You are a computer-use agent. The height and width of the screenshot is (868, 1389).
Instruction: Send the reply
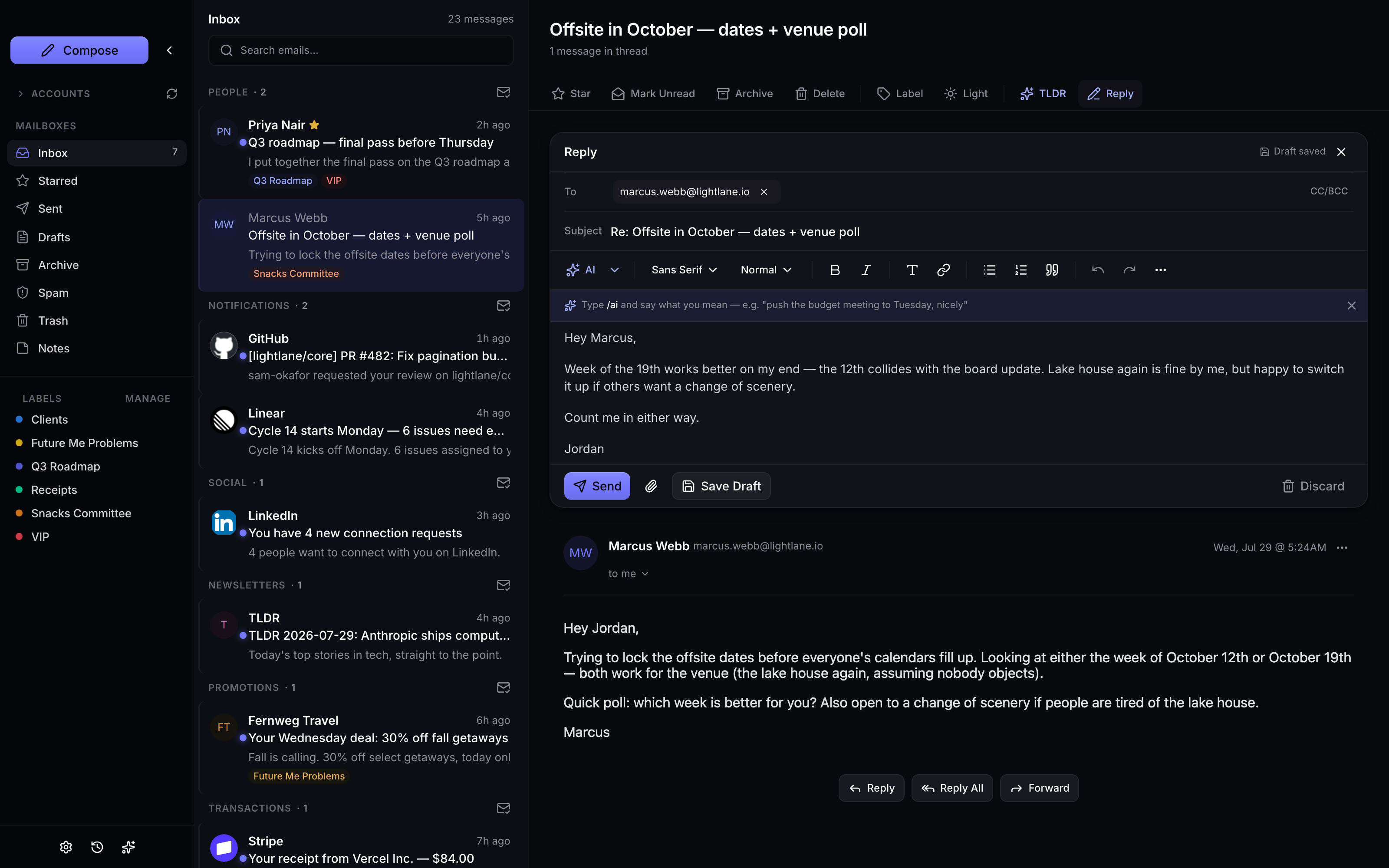597,486
